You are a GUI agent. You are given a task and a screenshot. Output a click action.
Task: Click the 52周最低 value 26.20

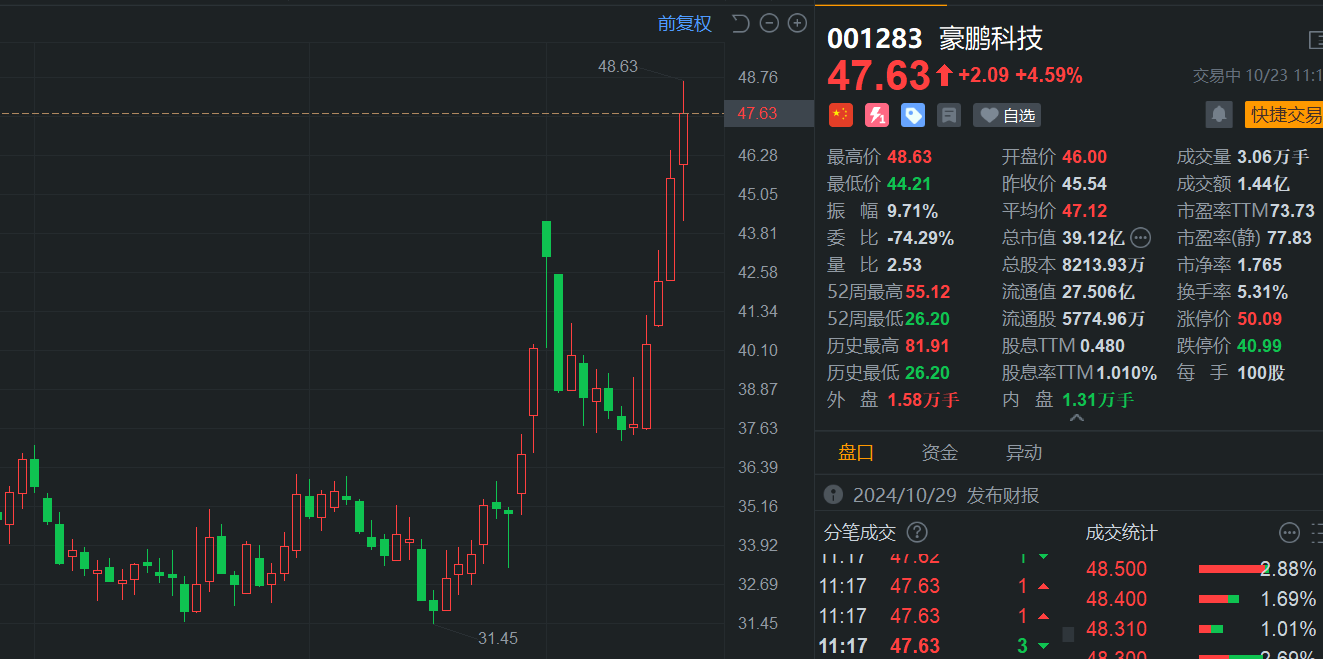(928, 319)
